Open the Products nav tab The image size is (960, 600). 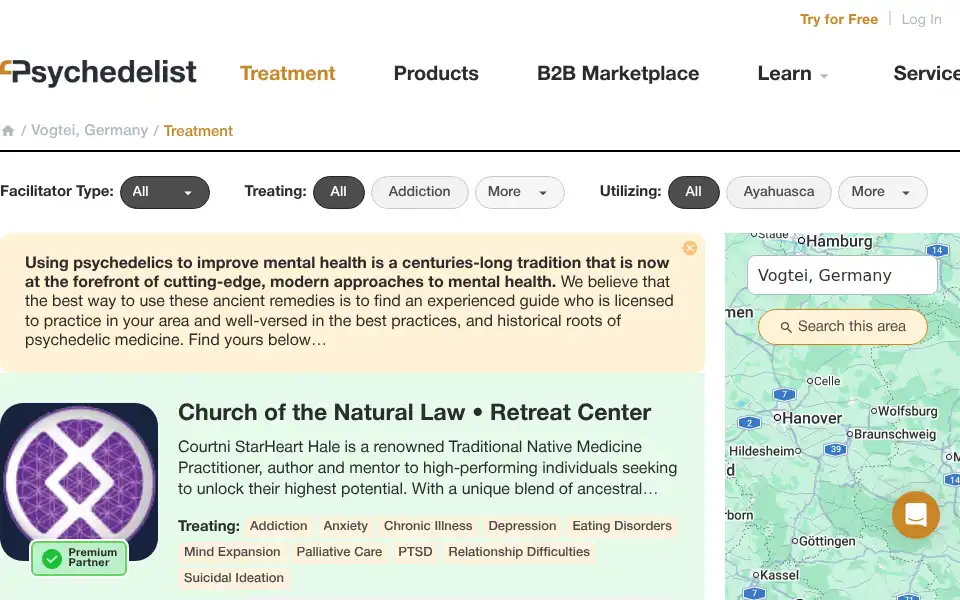[x=436, y=73]
